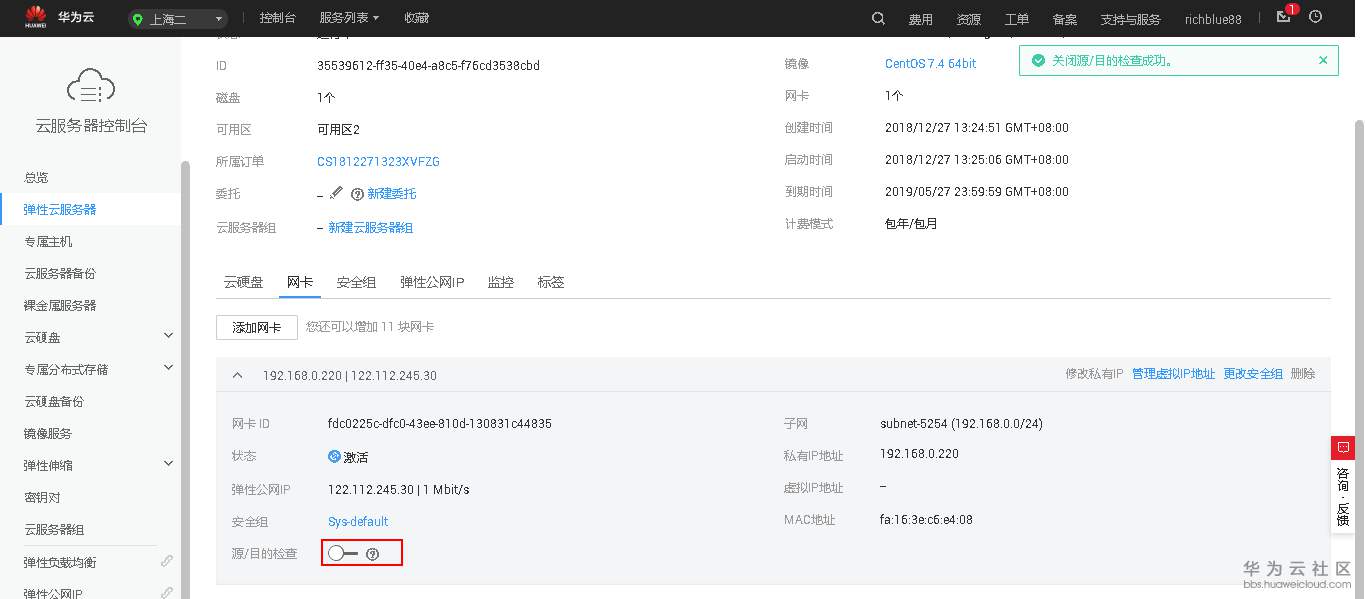Open the 标签 tab
This screenshot has width=1365, height=599.
point(551,282)
